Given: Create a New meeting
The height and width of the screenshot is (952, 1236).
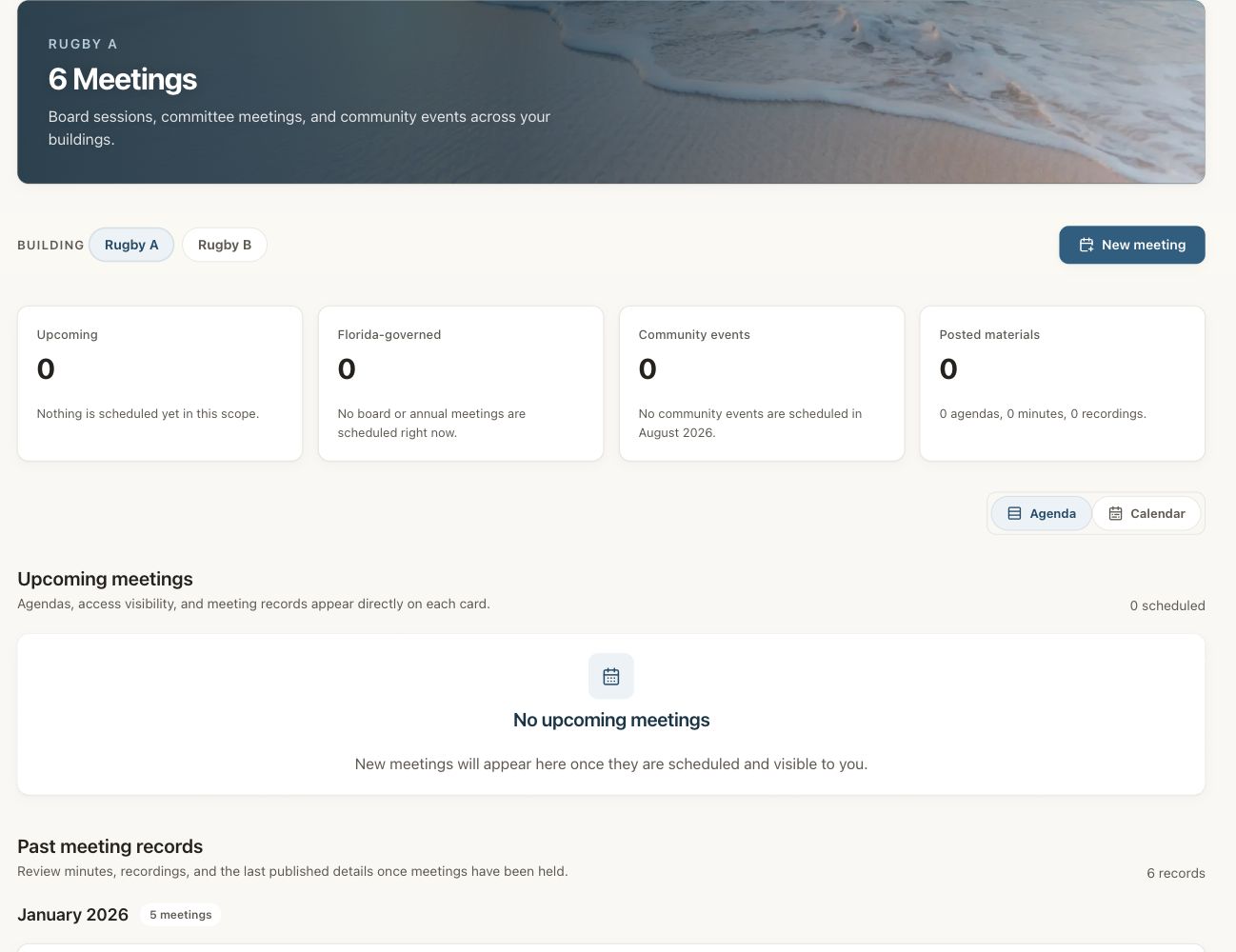Looking at the screenshot, I should pyautogui.click(x=1132, y=245).
